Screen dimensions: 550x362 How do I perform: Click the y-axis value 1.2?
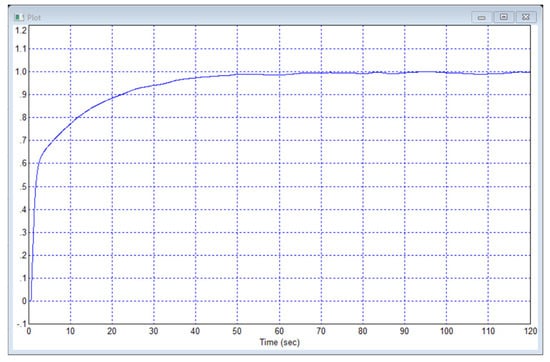[21, 30]
